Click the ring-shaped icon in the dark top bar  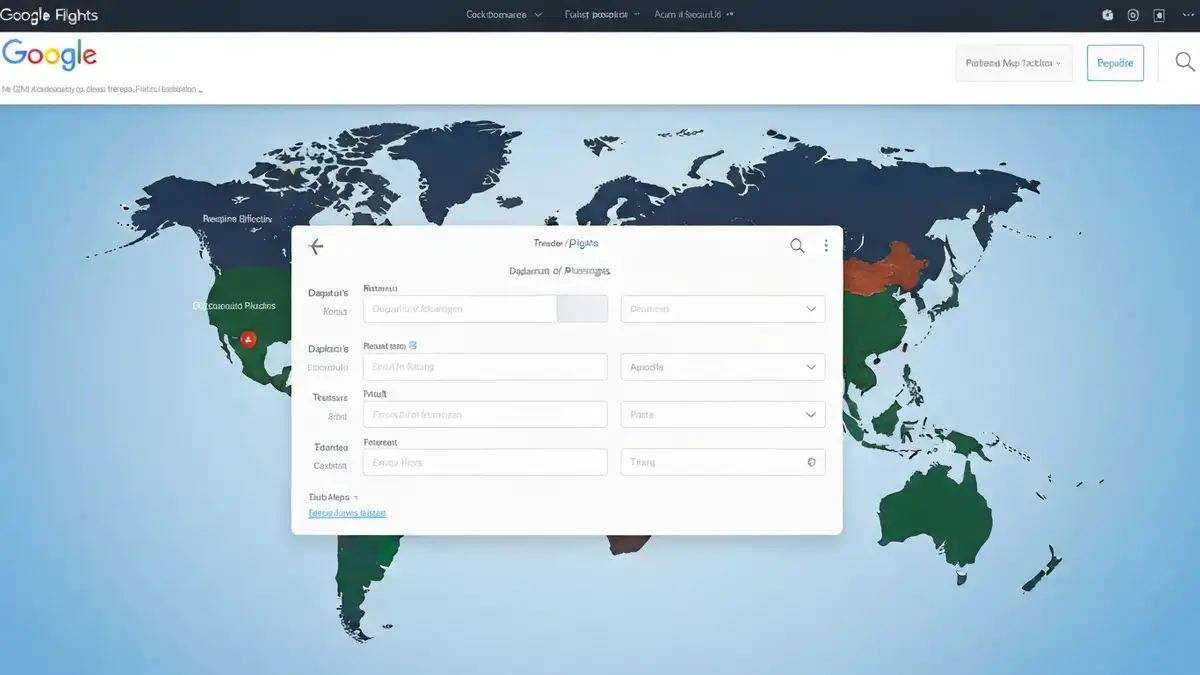coord(1133,15)
